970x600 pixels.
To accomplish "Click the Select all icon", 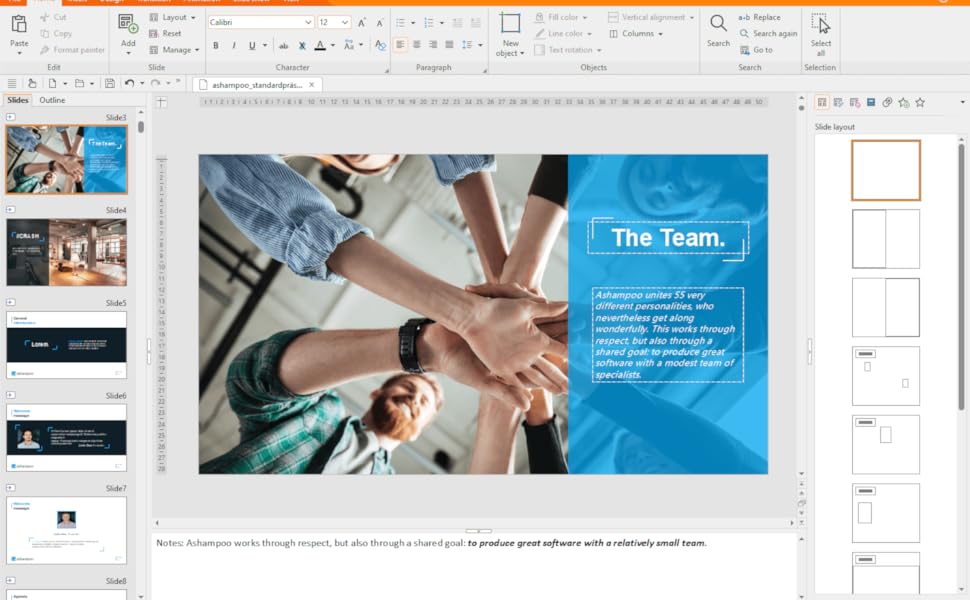I will pos(820,24).
